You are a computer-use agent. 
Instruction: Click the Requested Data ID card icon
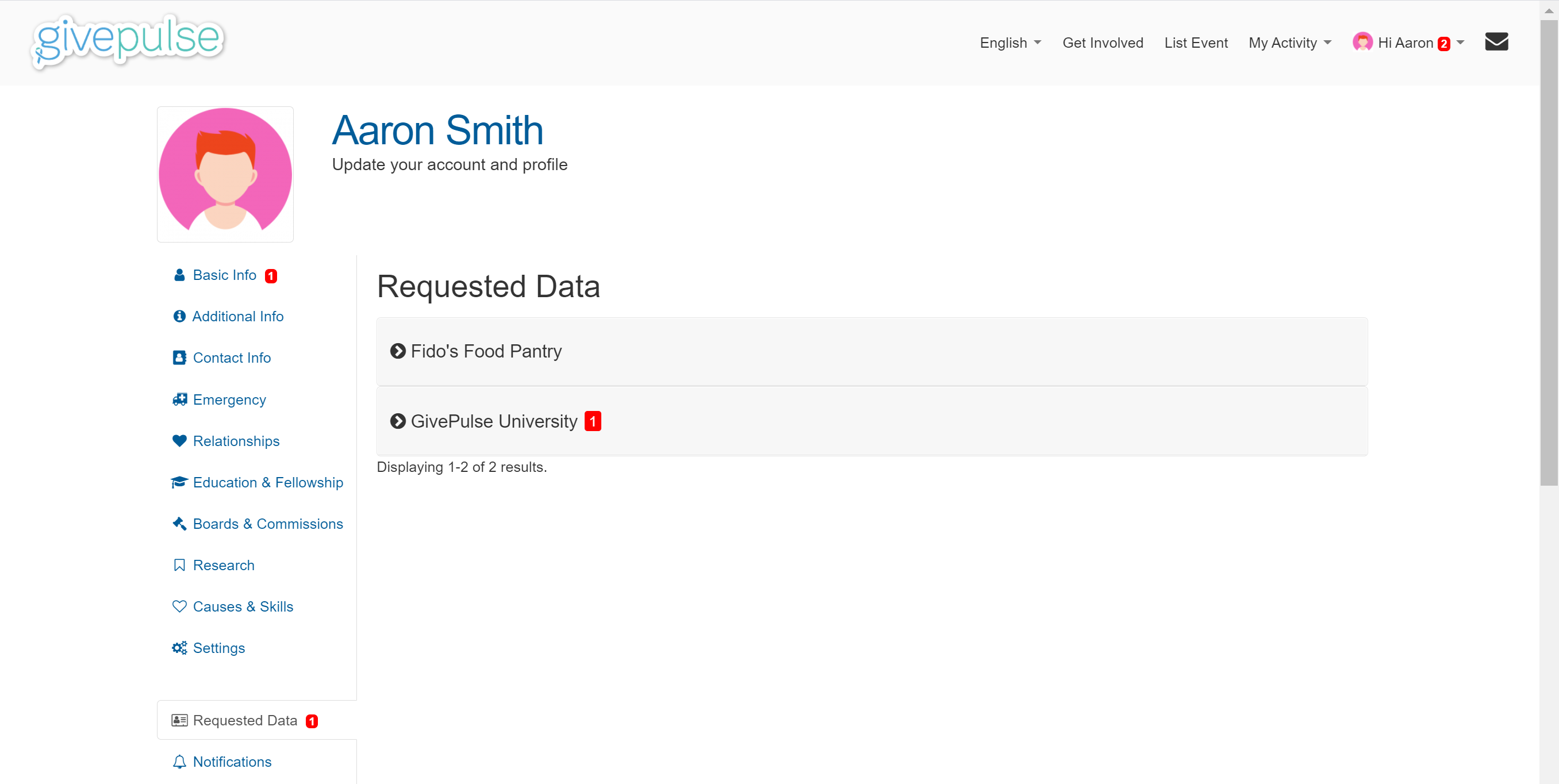click(179, 720)
